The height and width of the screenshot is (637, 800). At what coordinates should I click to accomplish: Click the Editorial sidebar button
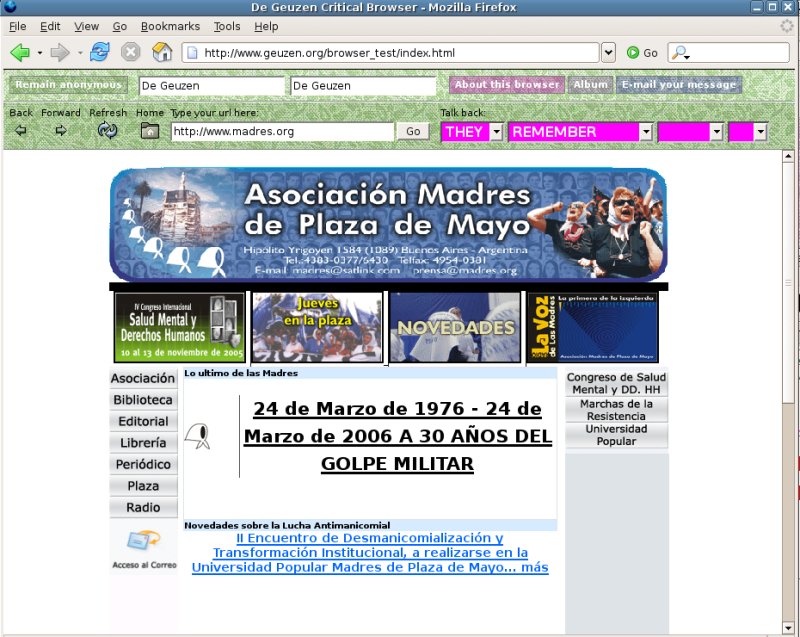click(x=143, y=421)
